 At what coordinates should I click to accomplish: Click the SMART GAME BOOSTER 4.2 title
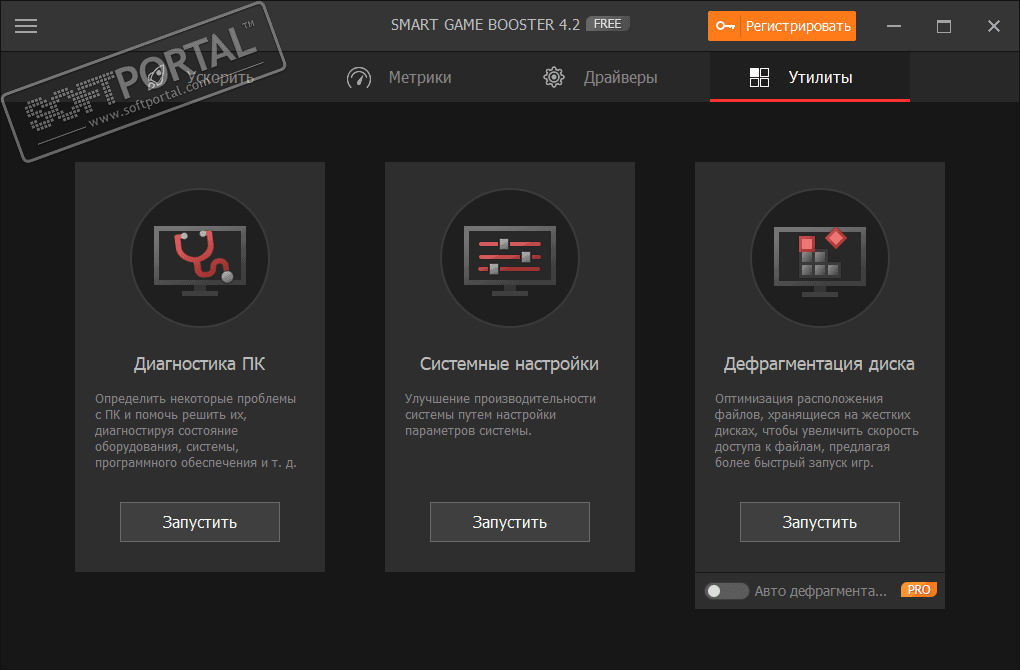pyautogui.click(x=485, y=25)
